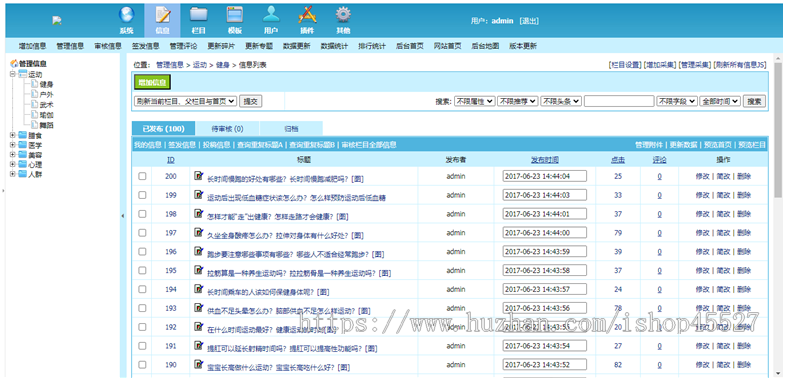The height and width of the screenshot is (380, 785).
Task: Switch to the 归档 tab
Action: [291, 129]
